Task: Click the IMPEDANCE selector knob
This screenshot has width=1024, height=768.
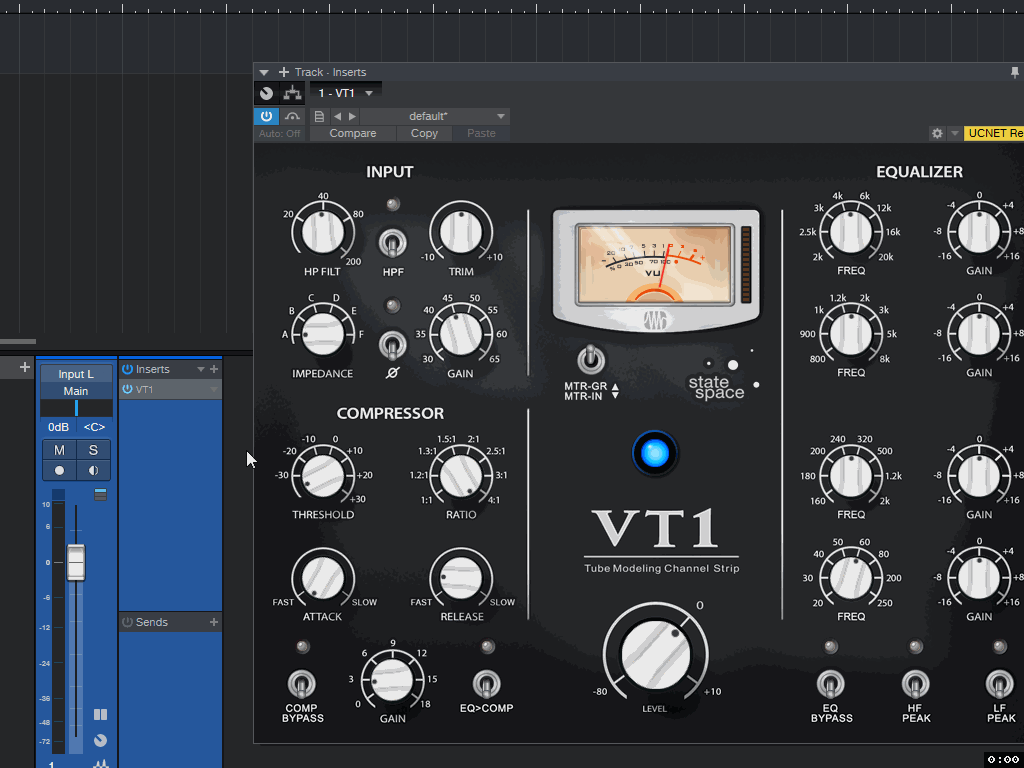Action: [x=323, y=334]
